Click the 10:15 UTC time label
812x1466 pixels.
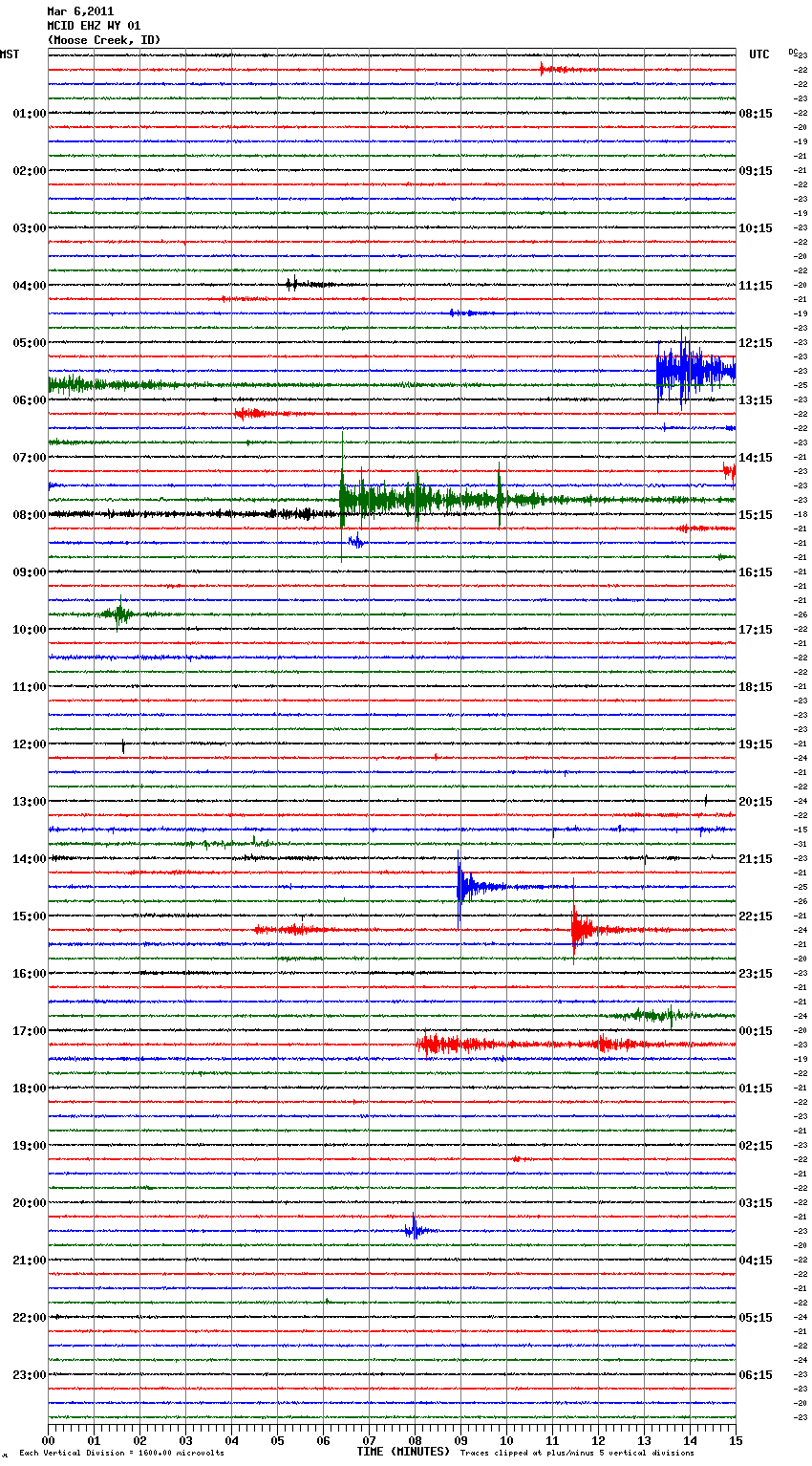(x=756, y=228)
